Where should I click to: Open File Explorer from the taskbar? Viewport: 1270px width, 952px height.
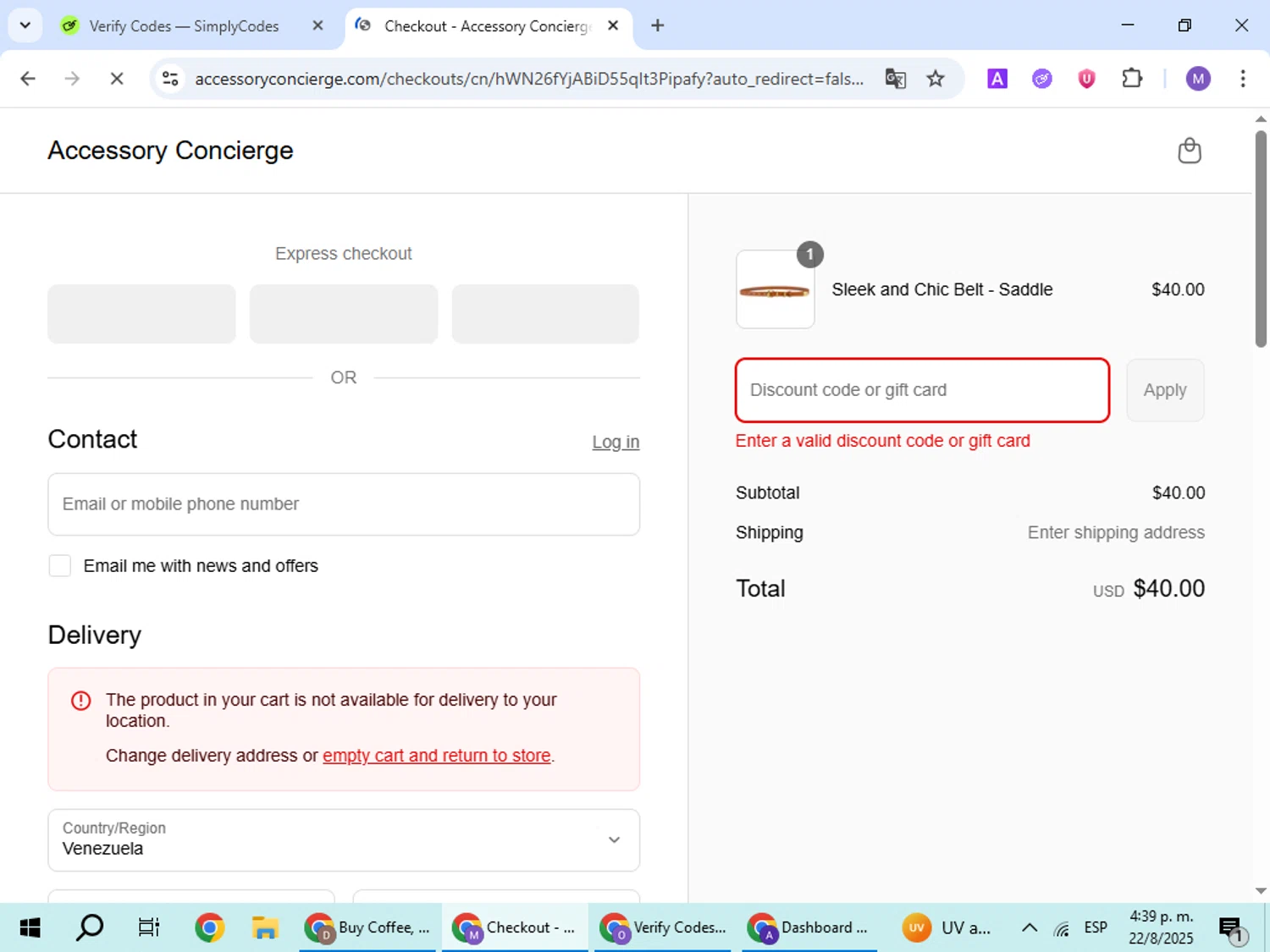[x=265, y=928]
